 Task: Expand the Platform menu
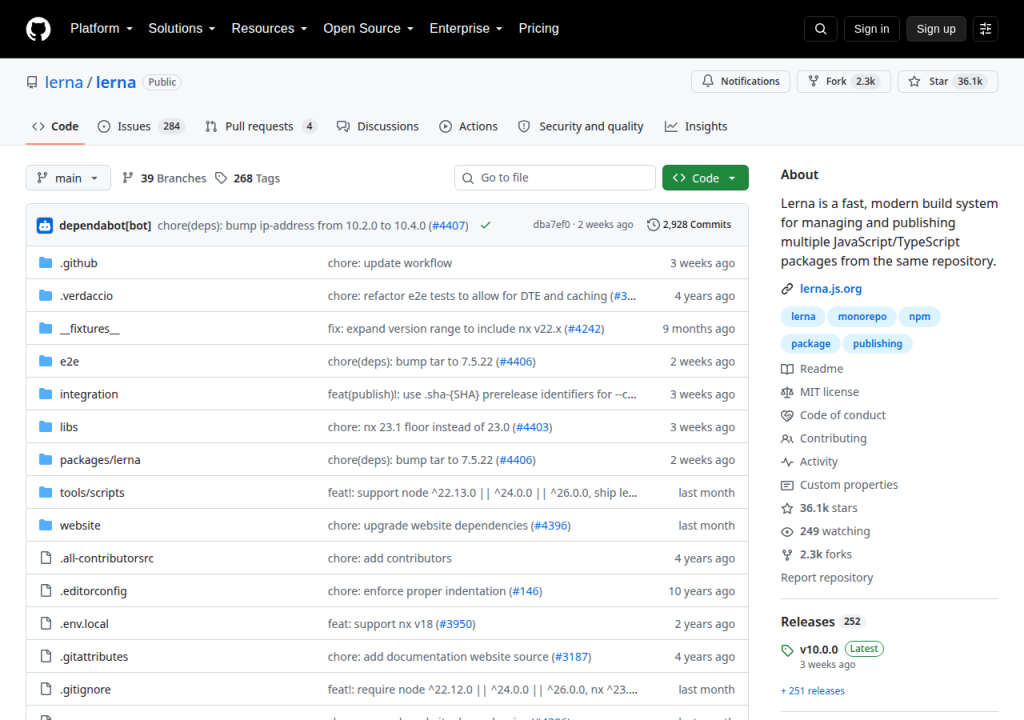click(x=102, y=29)
